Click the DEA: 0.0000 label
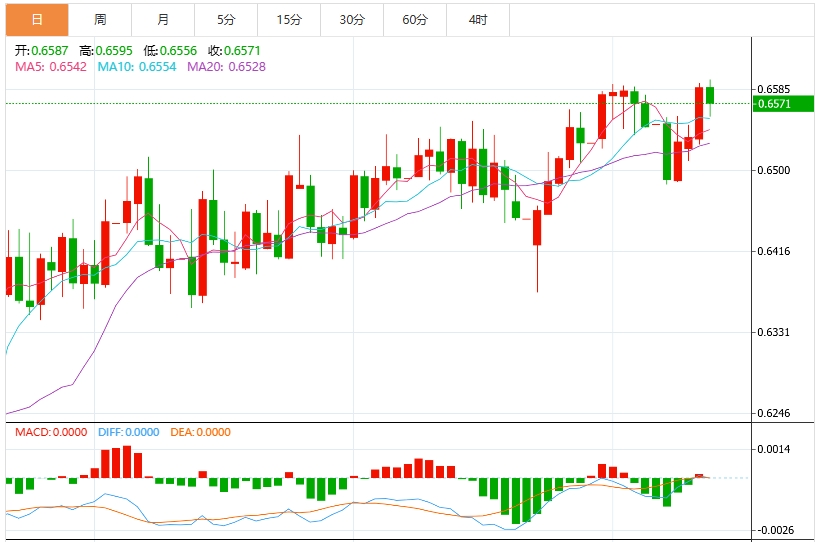 tap(201, 432)
